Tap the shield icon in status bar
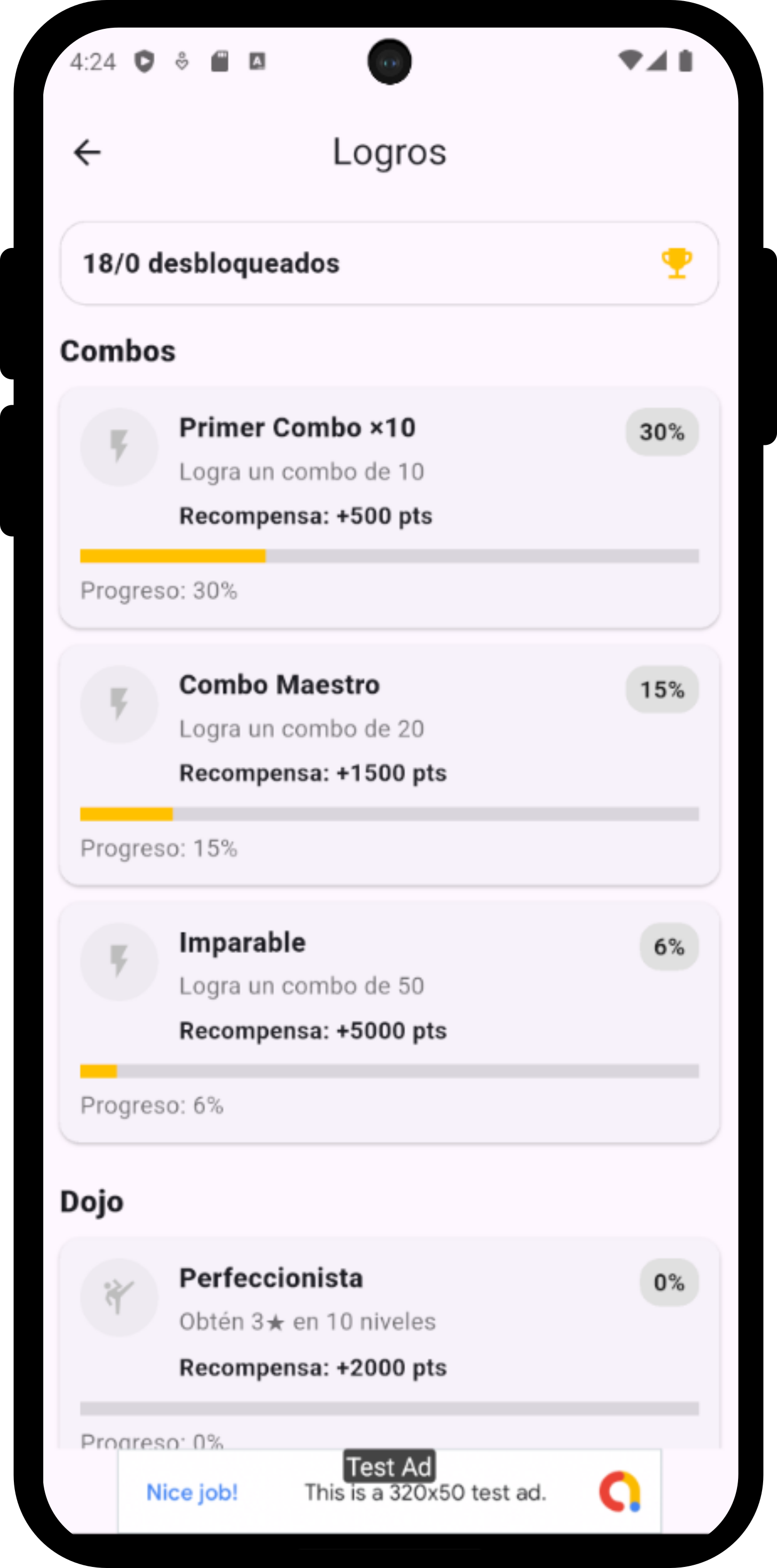Image resolution: width=777 pixels, height=1568 pixels. 144,61
